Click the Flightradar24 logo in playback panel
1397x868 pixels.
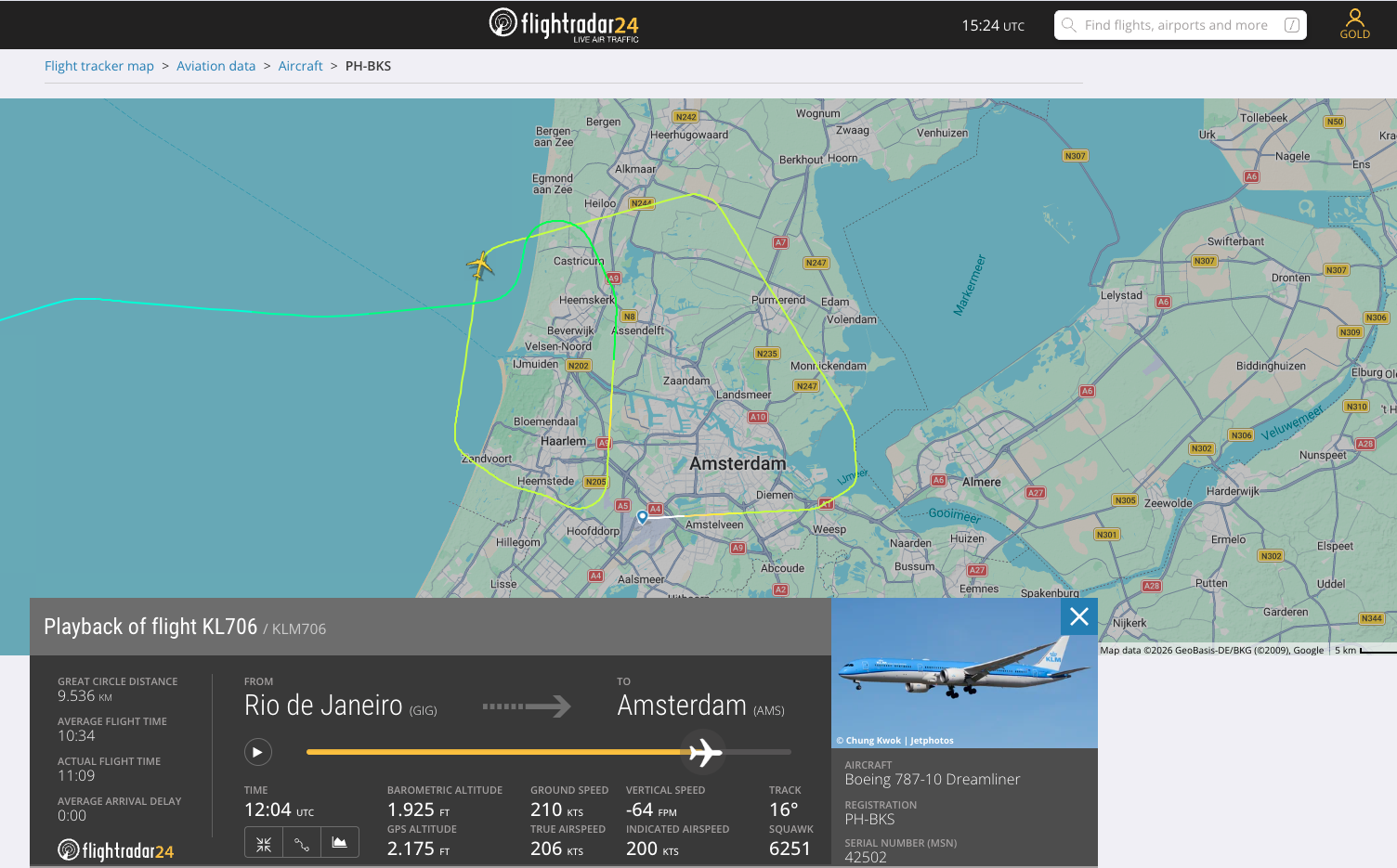116,850
